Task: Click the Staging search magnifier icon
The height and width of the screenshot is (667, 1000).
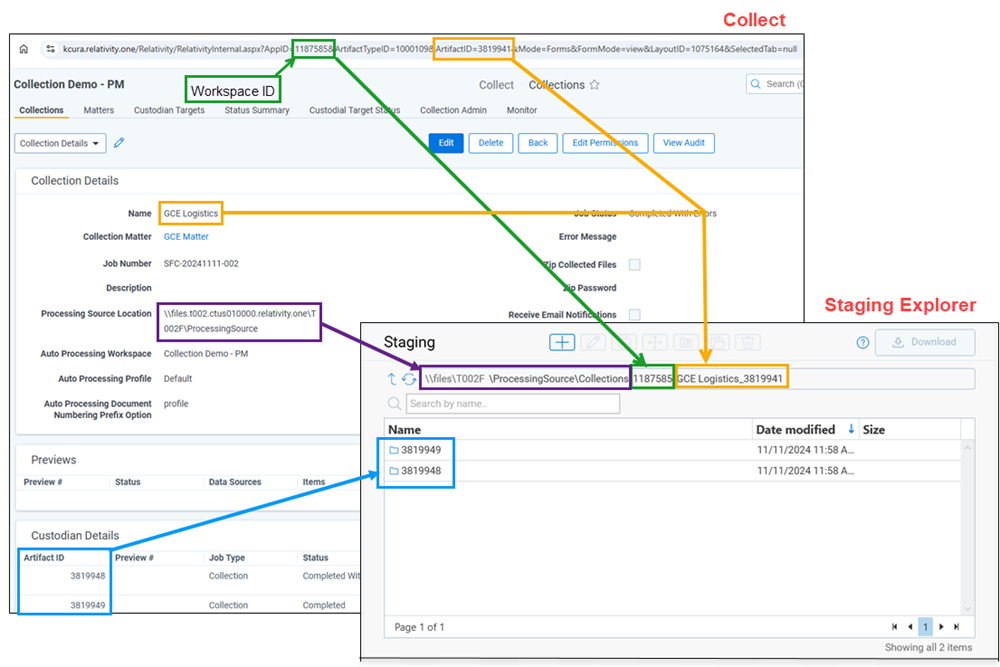Action: [394, 404]
